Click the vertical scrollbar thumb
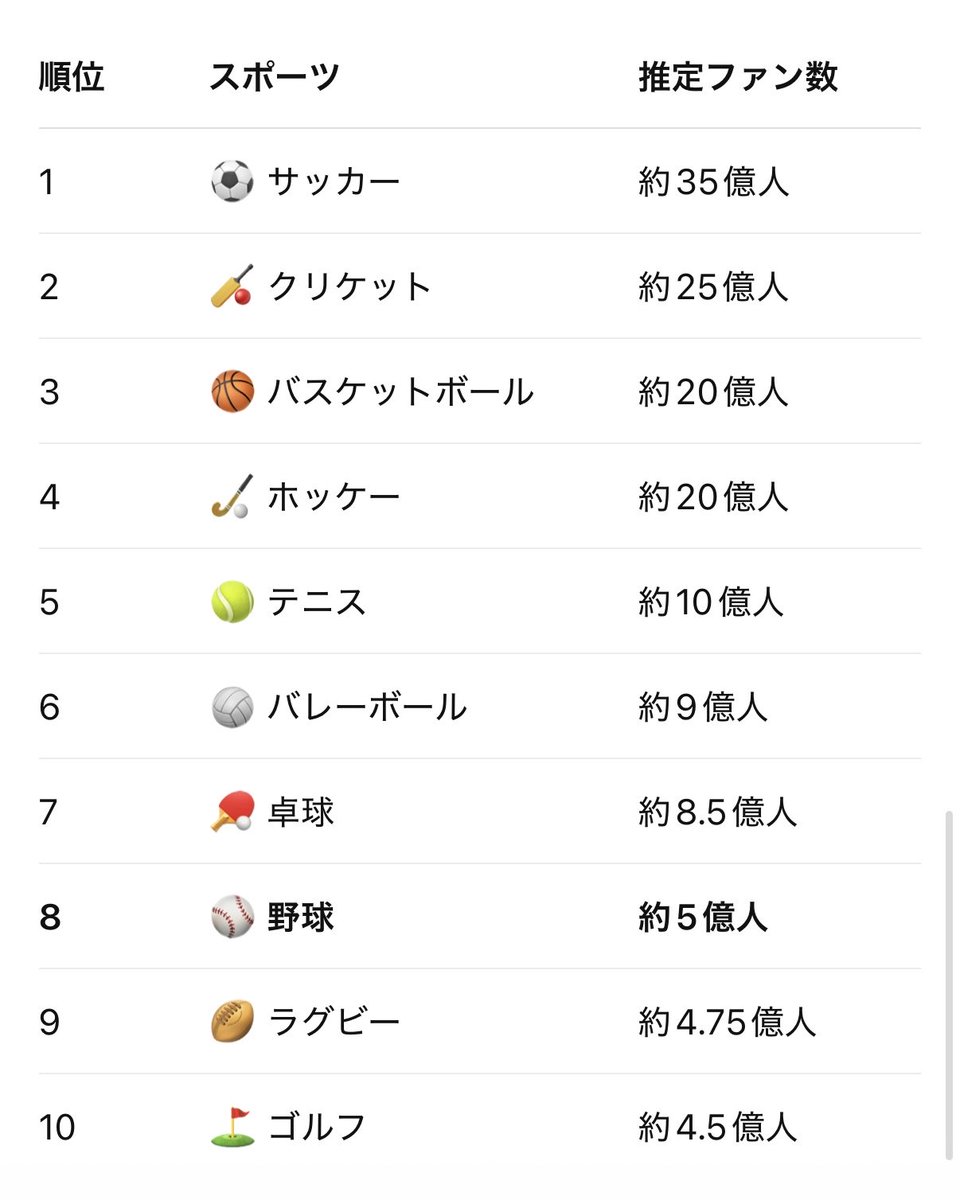This screenshot has height=1200, width=960. click(949, 985)
